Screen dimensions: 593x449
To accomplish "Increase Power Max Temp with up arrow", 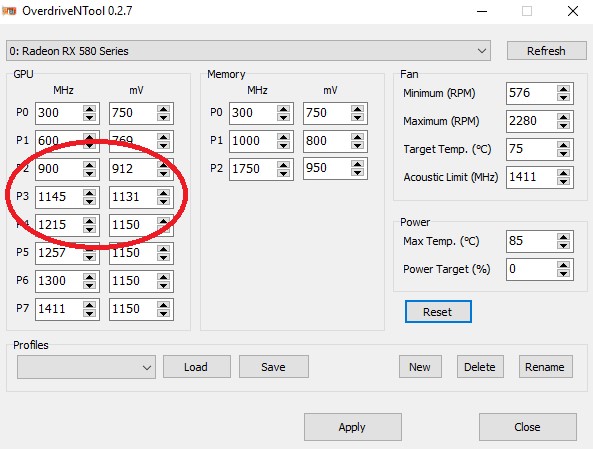I will tap(564, 237).
